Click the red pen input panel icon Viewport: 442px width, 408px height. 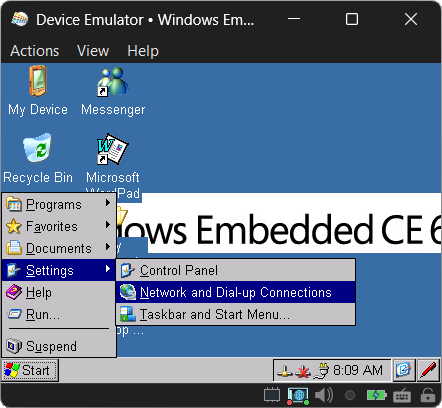pos(428,370)
